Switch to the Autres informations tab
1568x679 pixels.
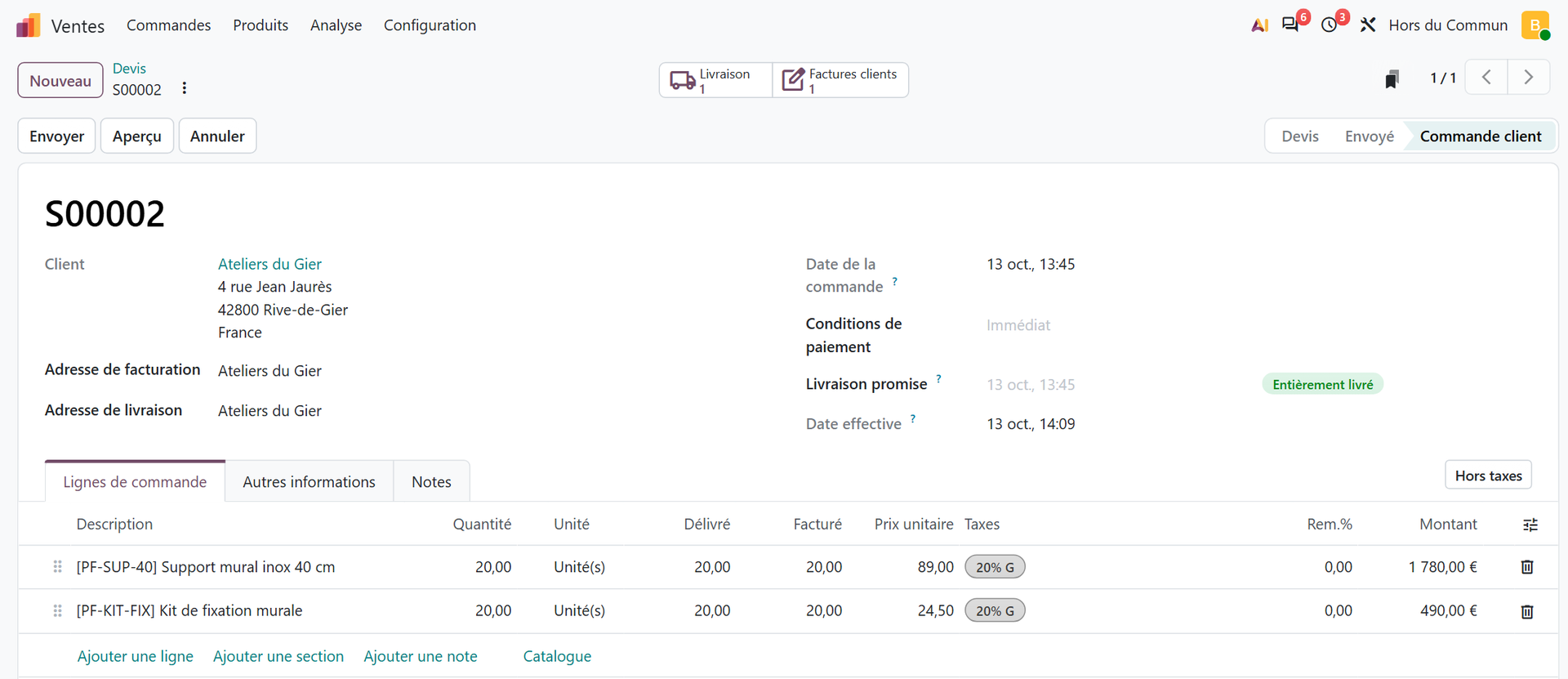pyautogui.click(x=309, y=482)
